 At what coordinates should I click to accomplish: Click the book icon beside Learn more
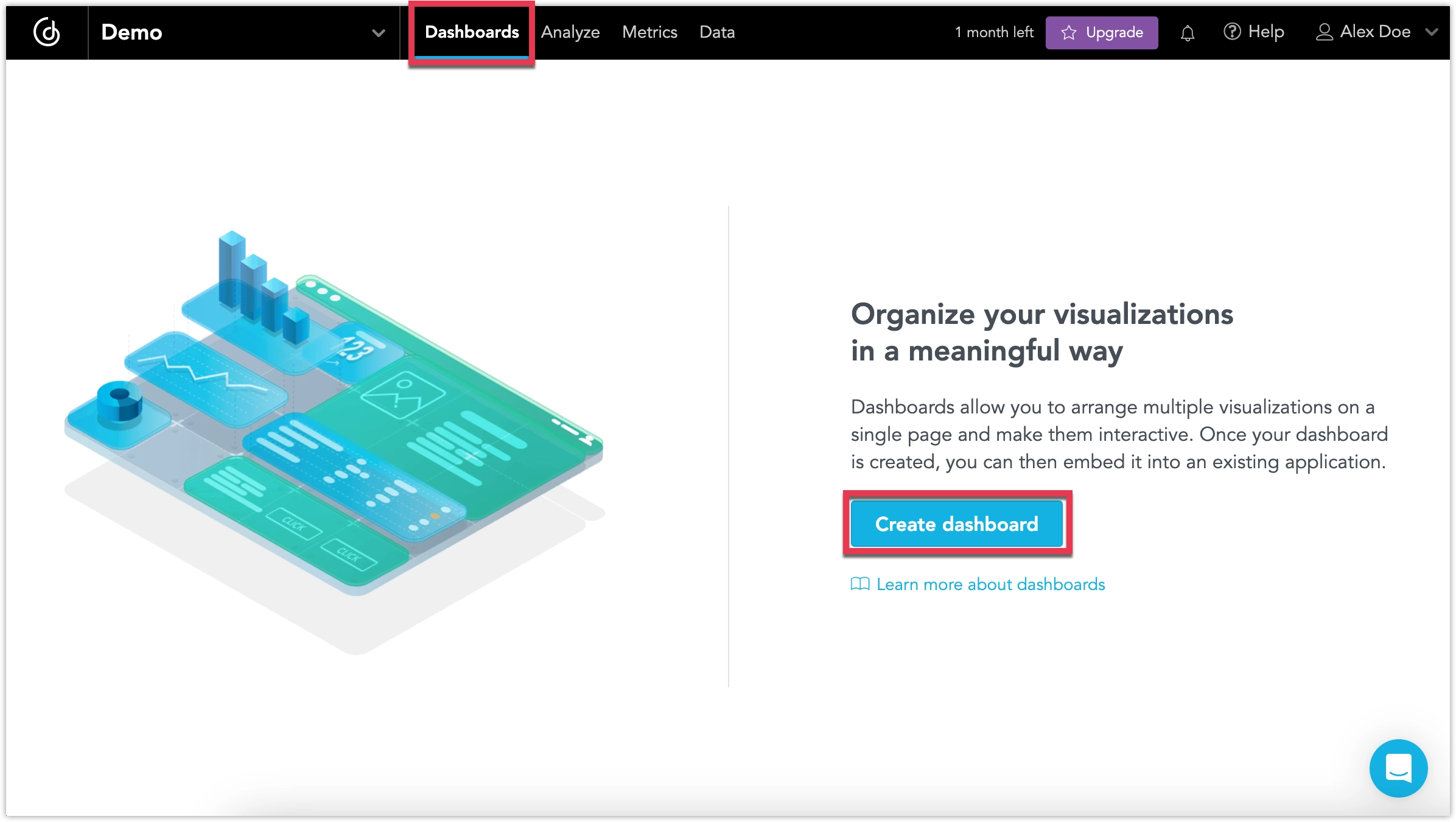859,585
